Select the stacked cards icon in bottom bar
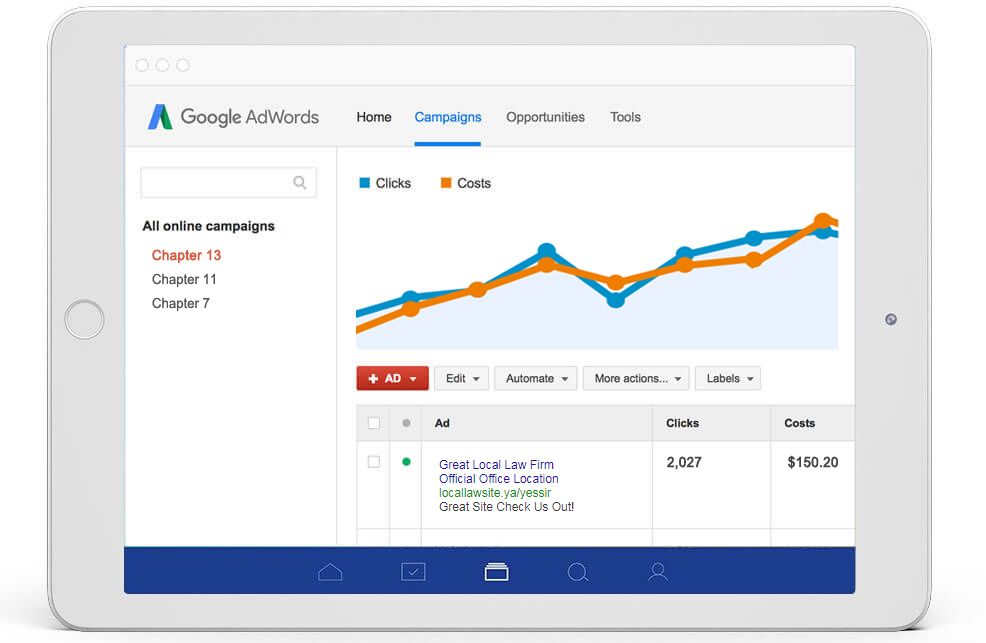This screenshot has width=986, height=643. 496,572
